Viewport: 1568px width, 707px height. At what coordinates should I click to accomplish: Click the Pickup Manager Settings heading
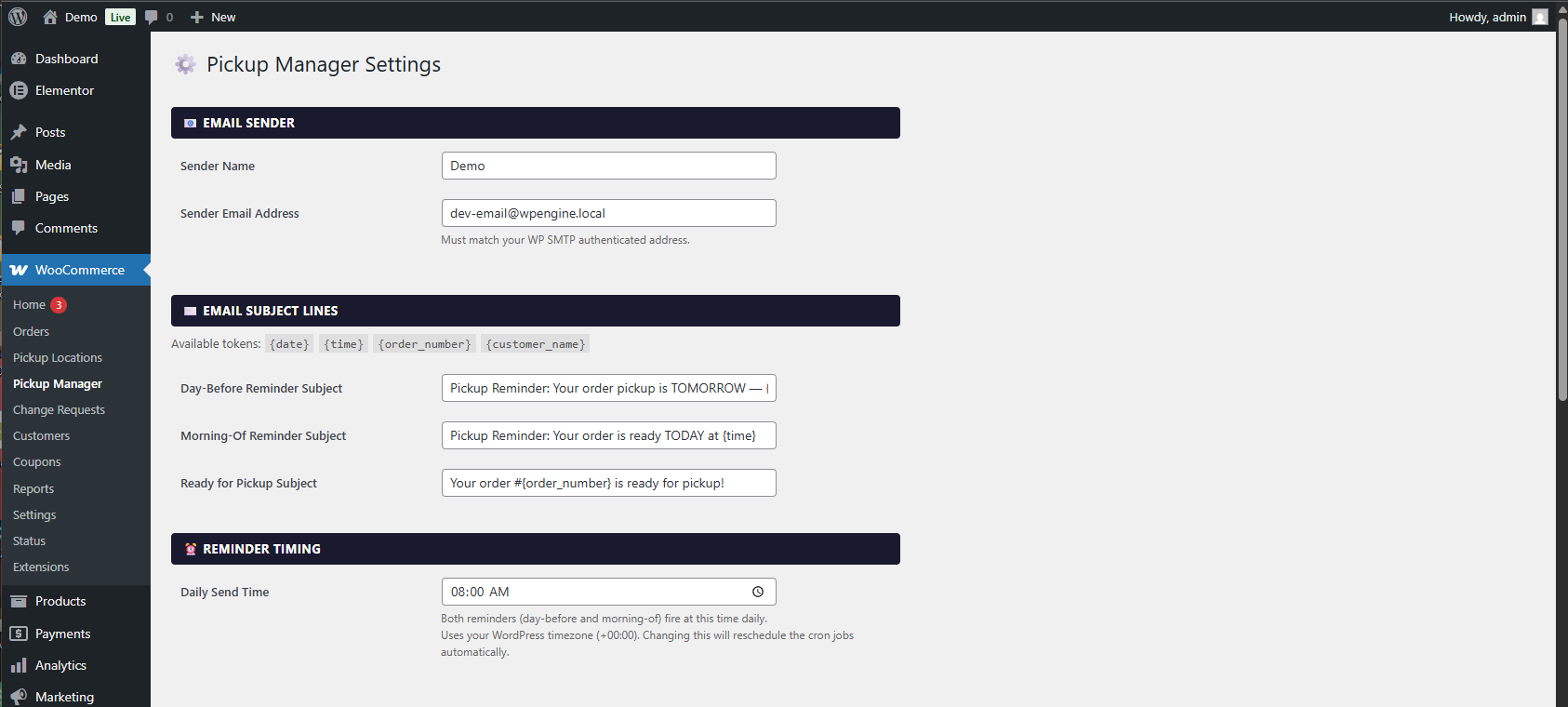pyautogui.click(x=324, y=64)
